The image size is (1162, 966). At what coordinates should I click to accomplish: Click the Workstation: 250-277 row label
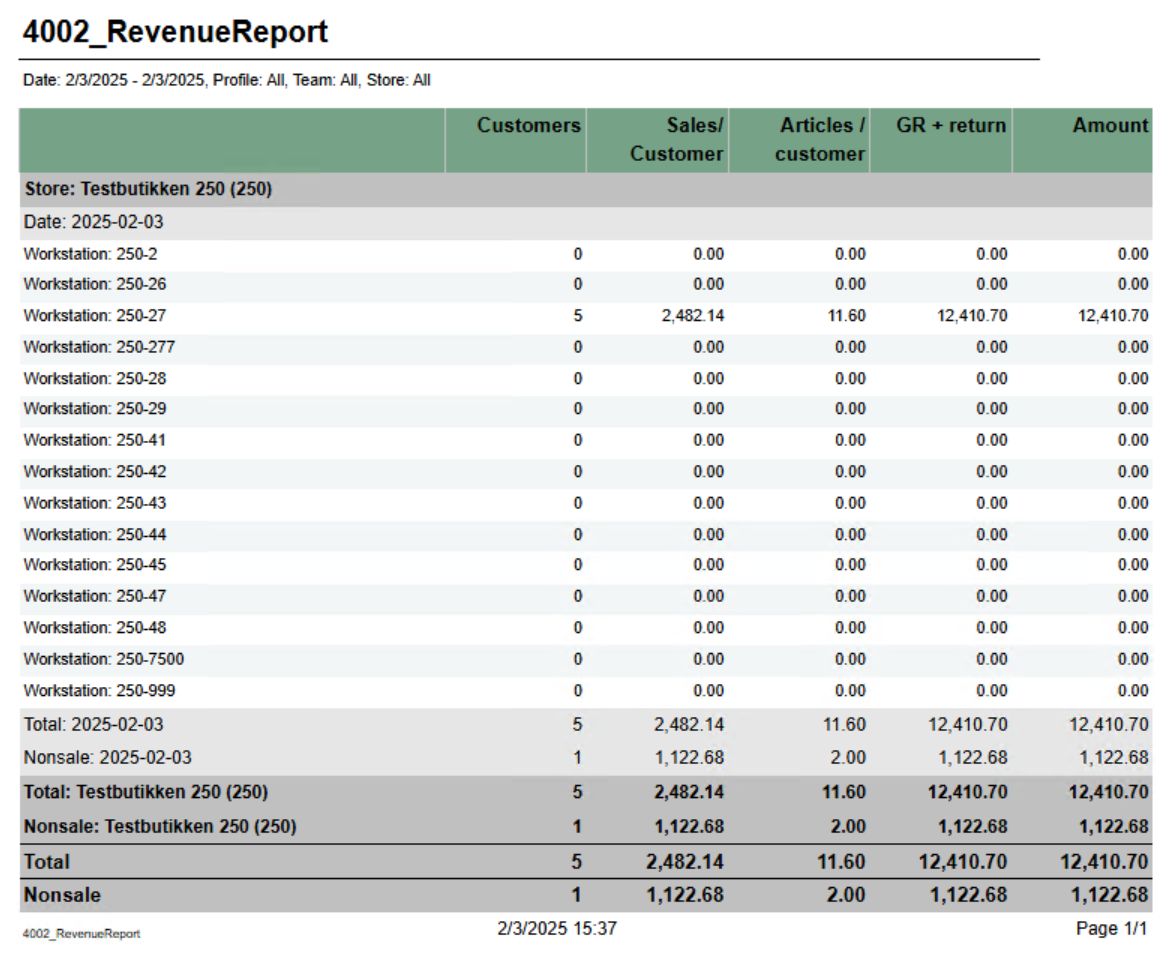[x=99, y=347]
